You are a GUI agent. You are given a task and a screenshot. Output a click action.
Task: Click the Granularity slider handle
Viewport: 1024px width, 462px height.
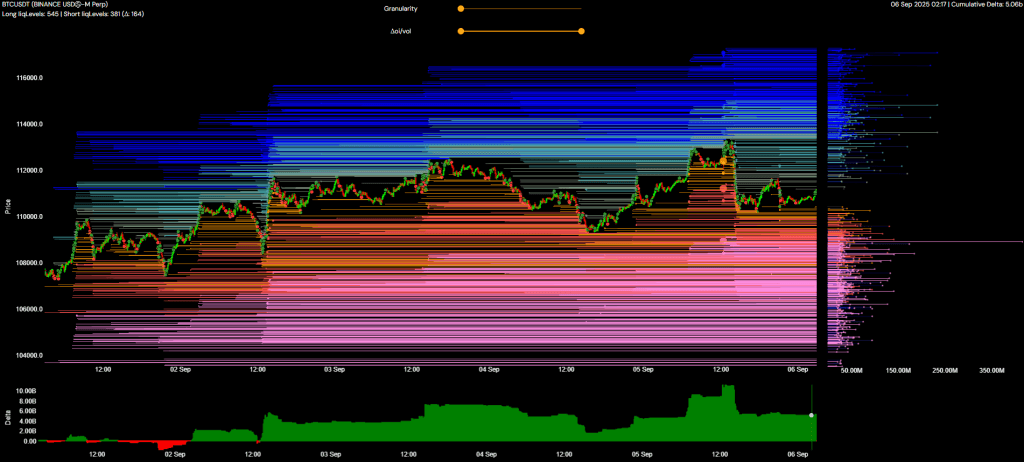460,8
